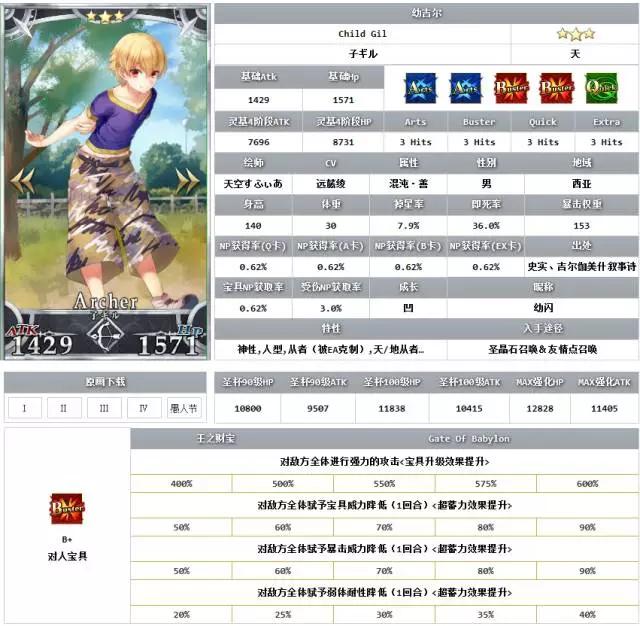Screen dimensions: 640x626
Task: Open original artwork stage III
Action: [104, 408]
